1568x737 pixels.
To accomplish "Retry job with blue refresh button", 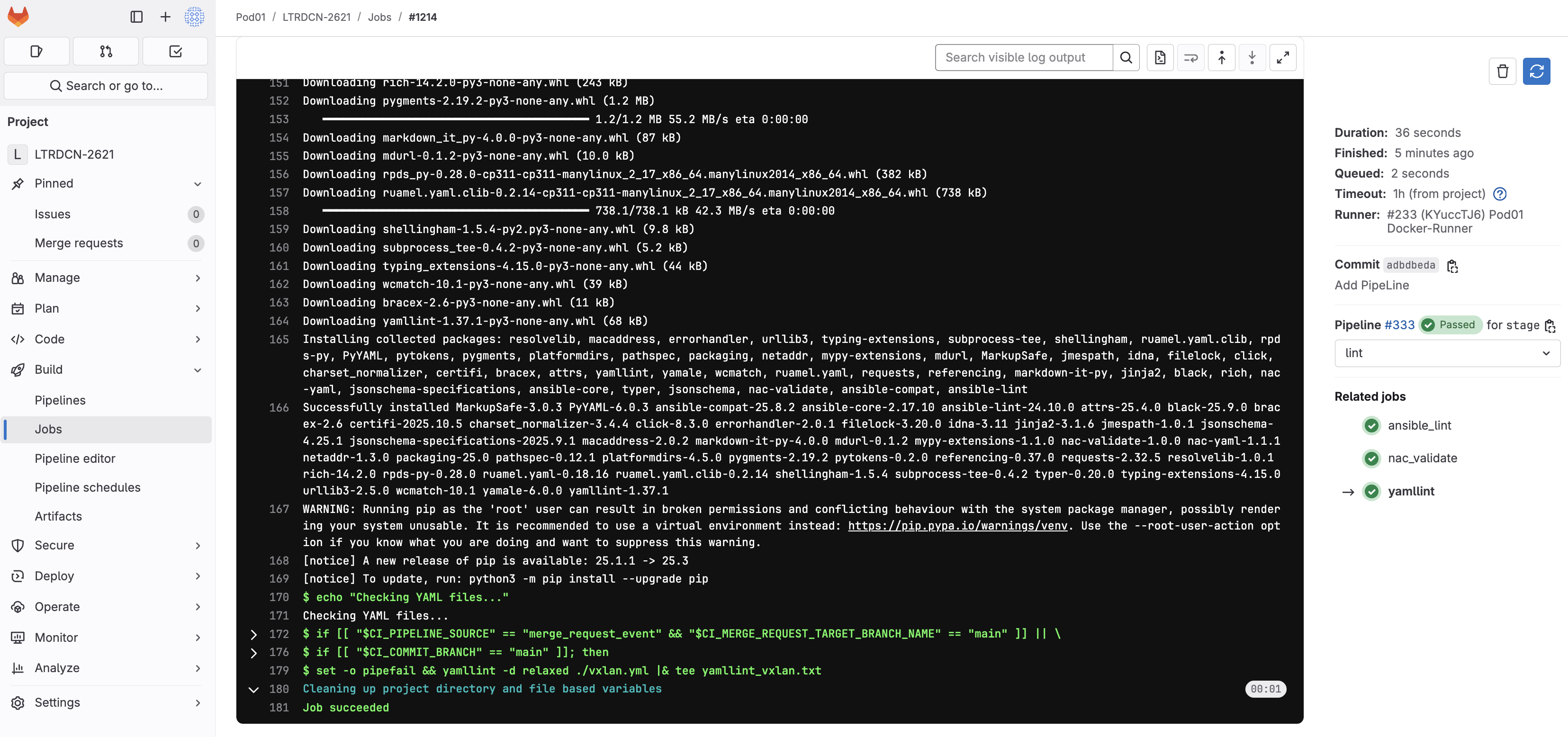I will coord(1536,72).
